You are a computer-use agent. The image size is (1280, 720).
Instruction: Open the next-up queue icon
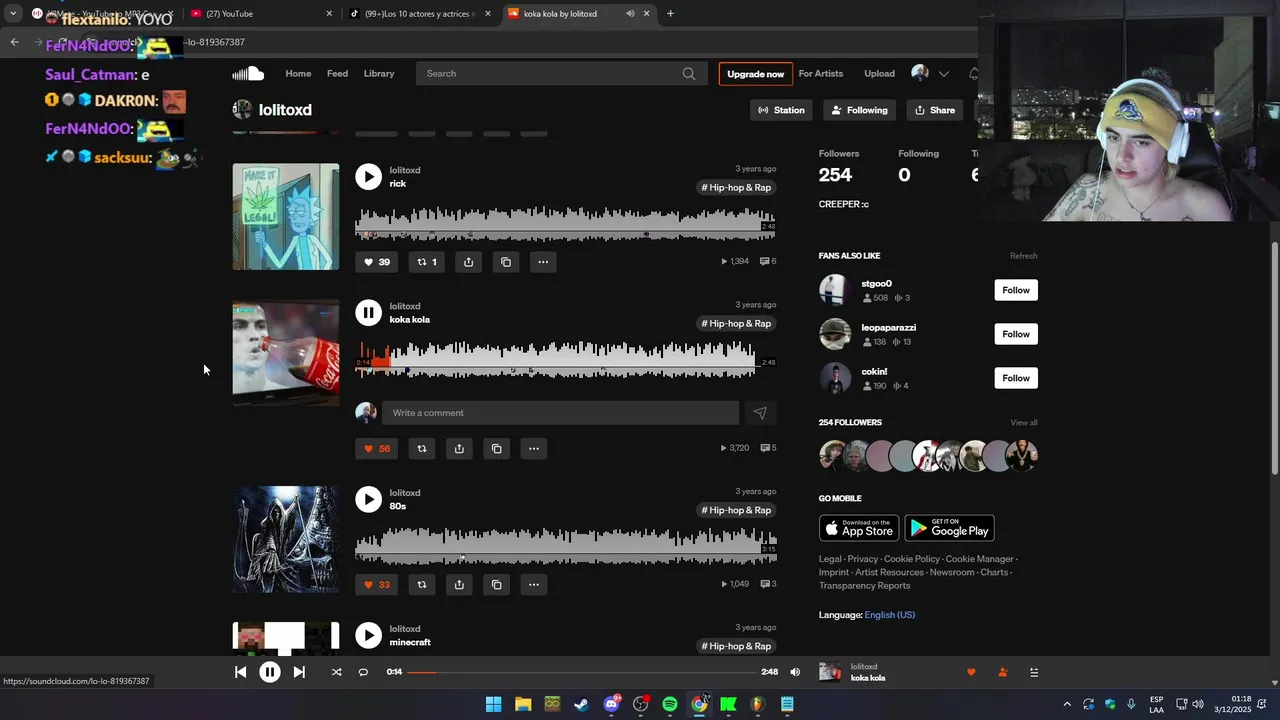tap(1034, 672)
